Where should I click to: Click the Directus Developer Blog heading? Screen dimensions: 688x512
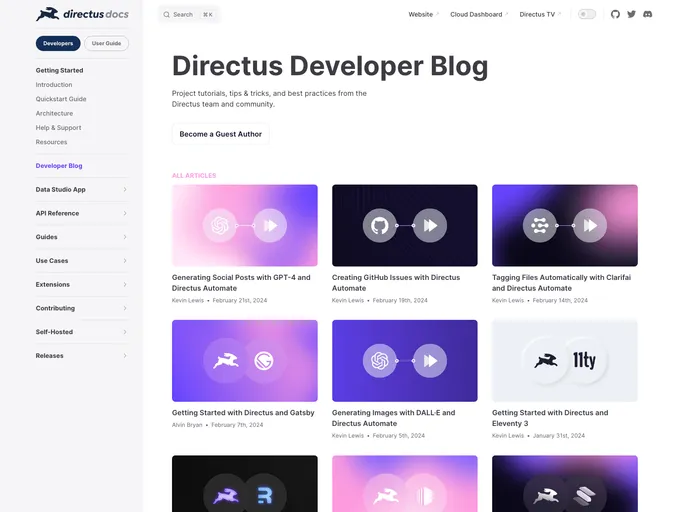pos(330,66)
